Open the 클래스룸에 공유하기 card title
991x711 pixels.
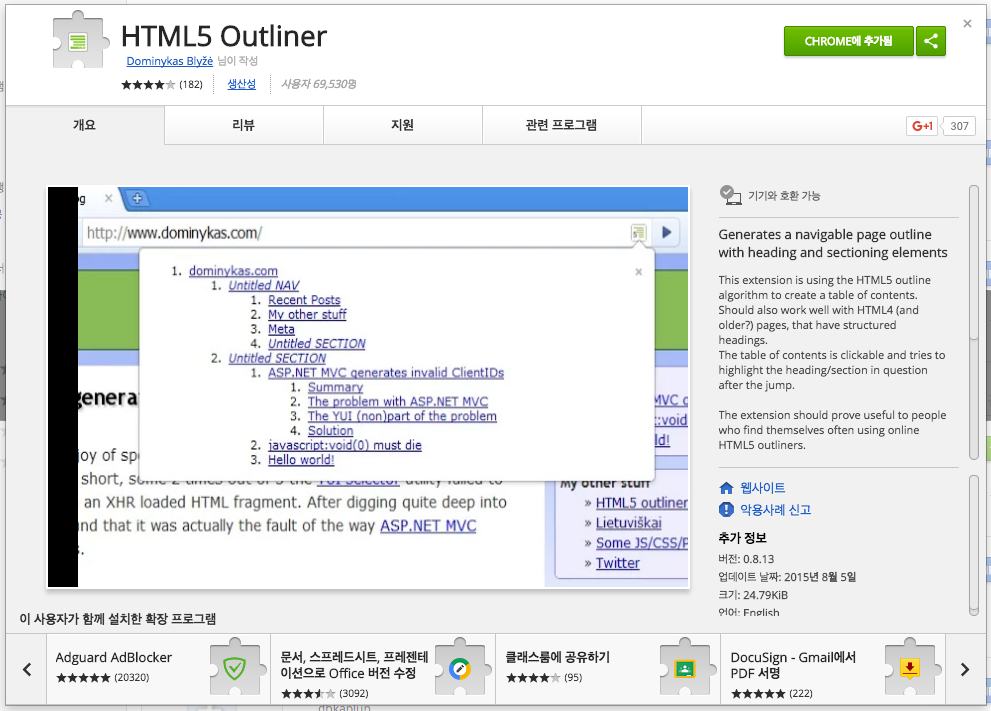(x=557, y=657)
